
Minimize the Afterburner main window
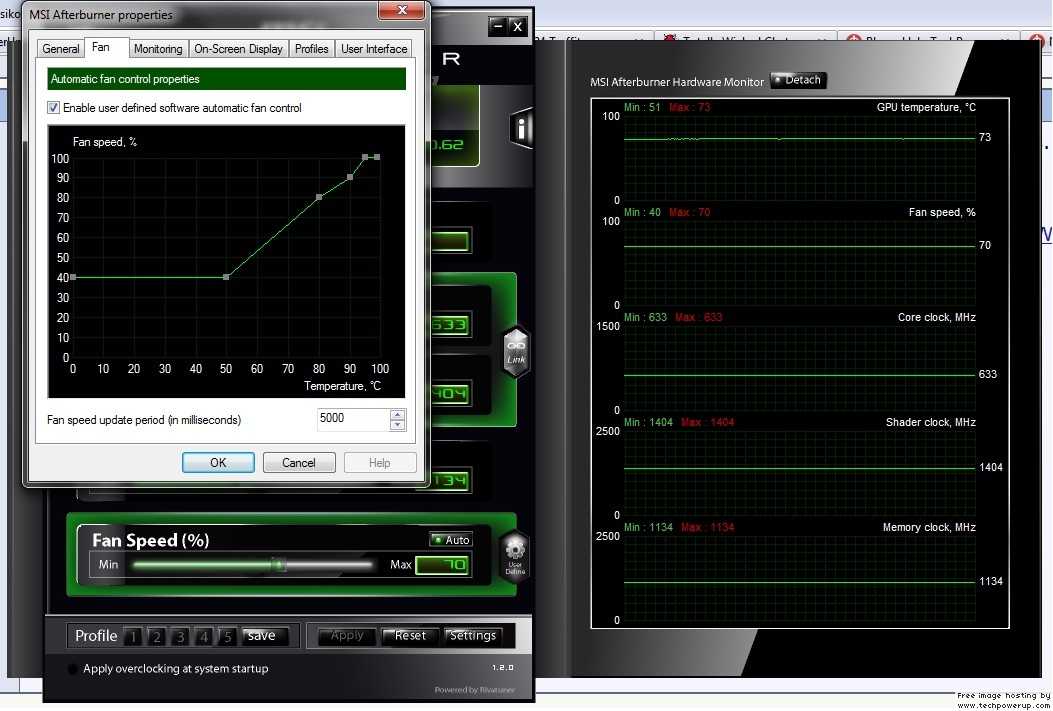pyautogui.click(x=498, y=26)
